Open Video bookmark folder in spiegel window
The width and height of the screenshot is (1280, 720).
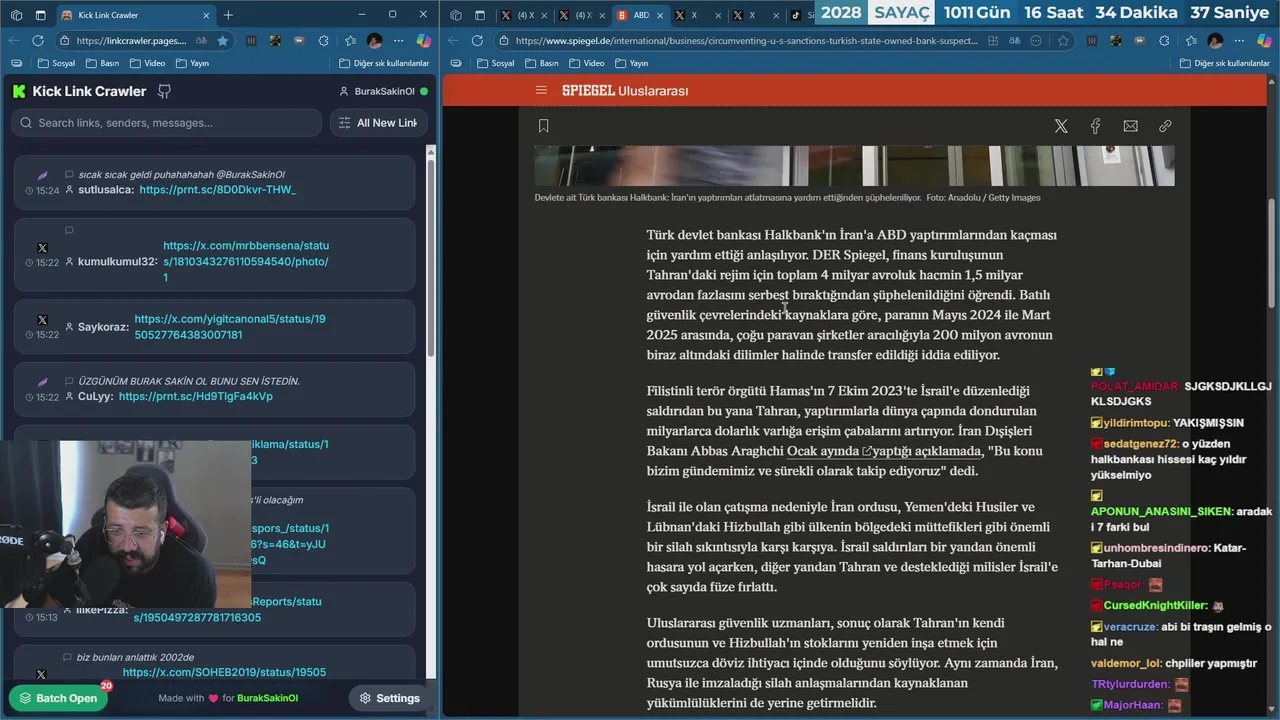(585, 63)
